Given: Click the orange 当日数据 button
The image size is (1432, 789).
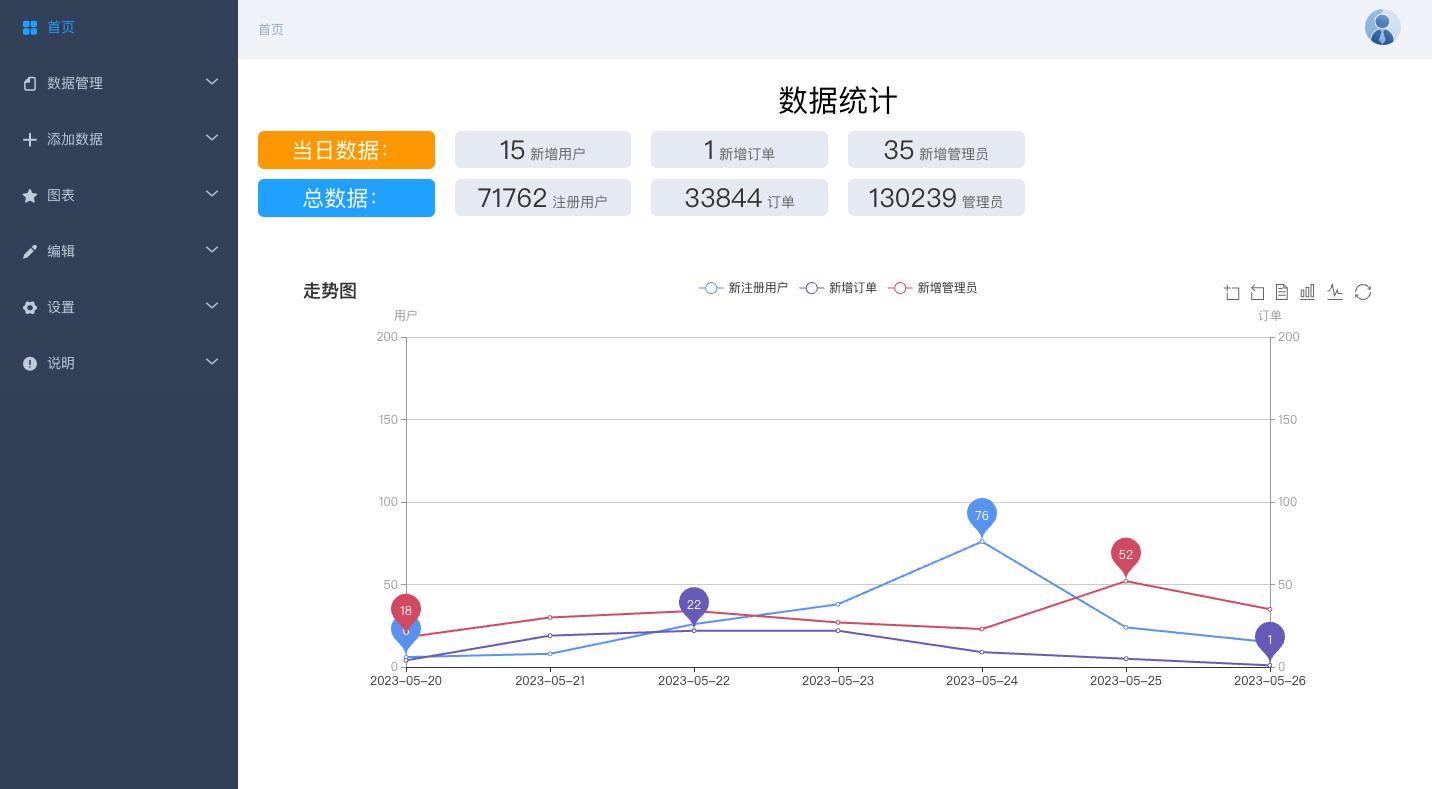Looking at the screenshot, I should 346,150.
